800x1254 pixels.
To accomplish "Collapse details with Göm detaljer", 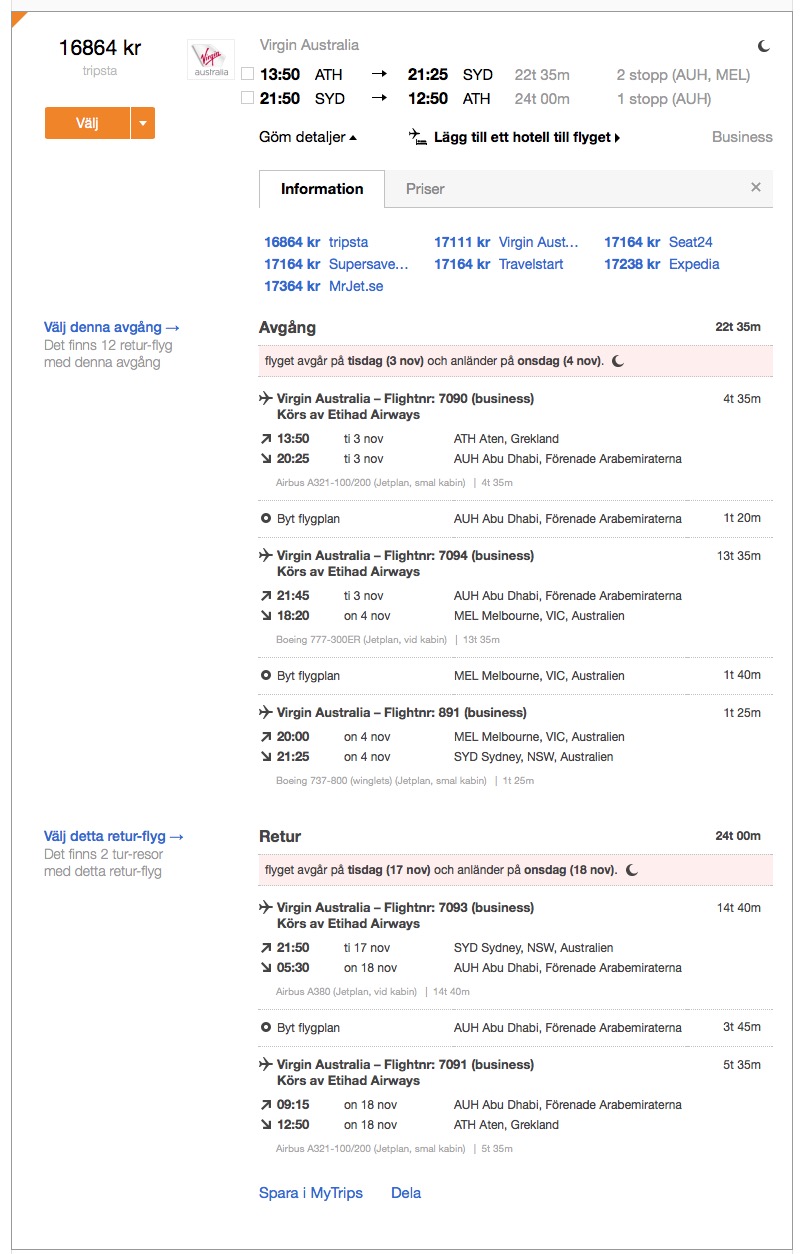I will pyautogui.click(x=308, y=137).
